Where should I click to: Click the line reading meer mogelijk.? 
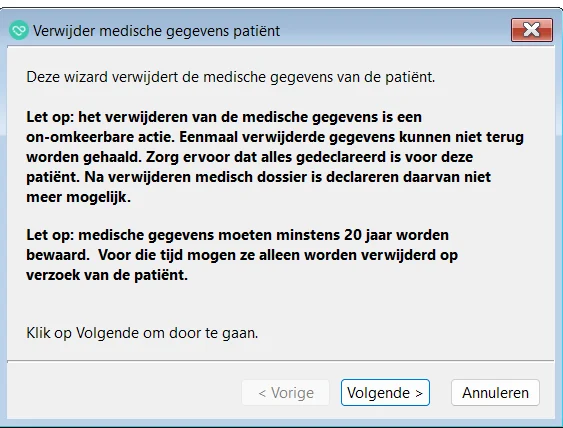pyautogui.click(x=78, y=197)
